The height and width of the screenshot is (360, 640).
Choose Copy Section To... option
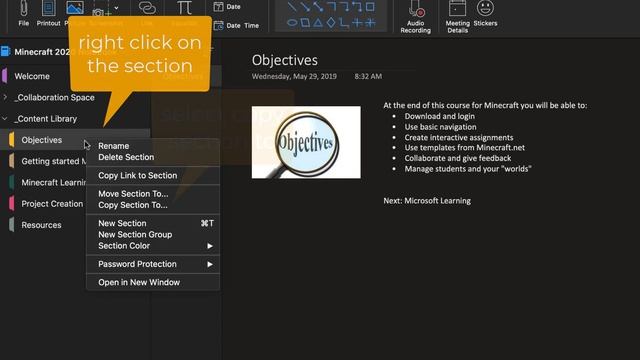click(x=133, y=205)
